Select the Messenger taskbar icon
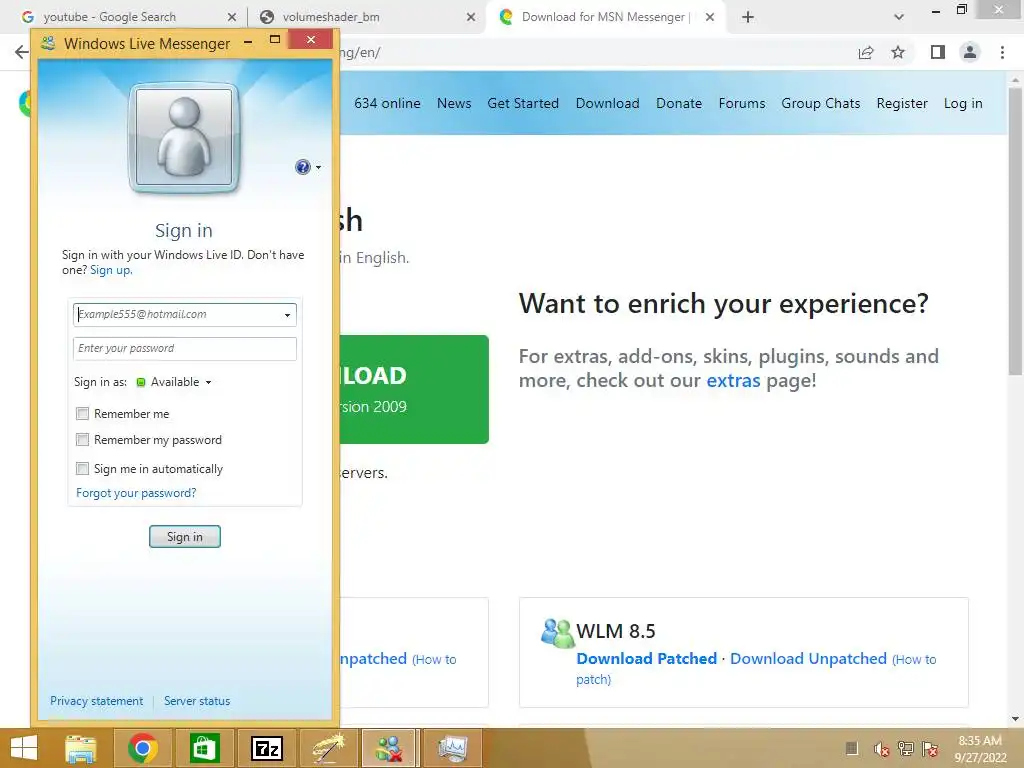This screenshot has width=1024, height=768. point(389,748)
